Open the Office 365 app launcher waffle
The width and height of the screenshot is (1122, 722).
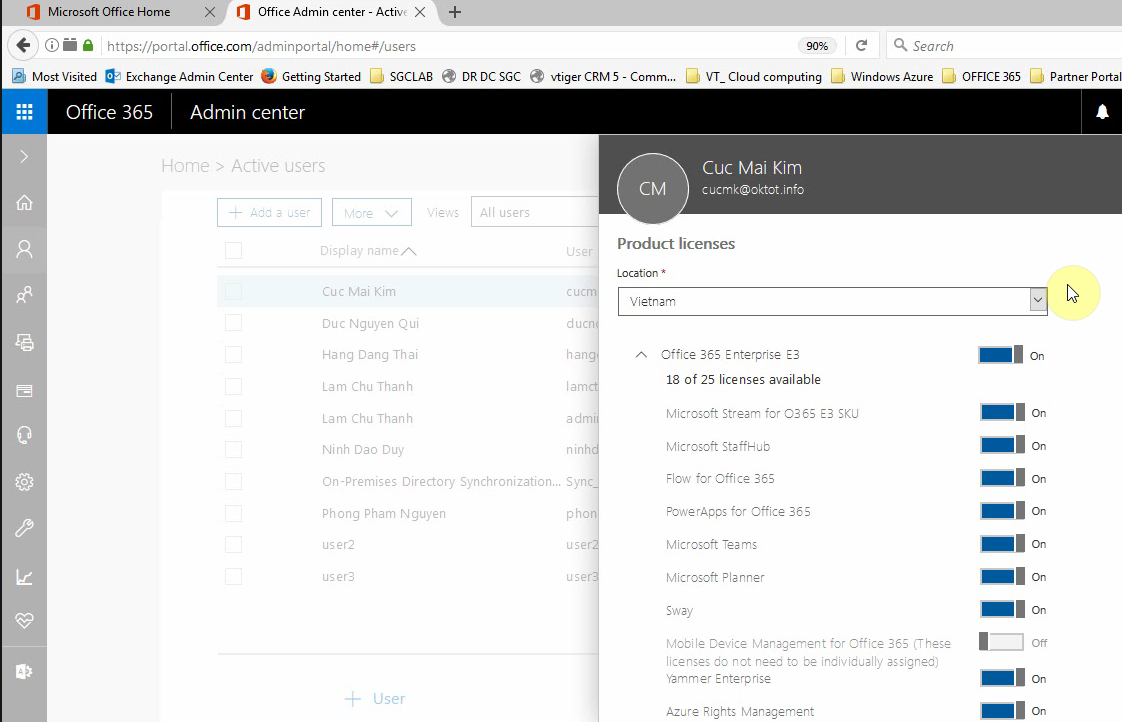24,112
